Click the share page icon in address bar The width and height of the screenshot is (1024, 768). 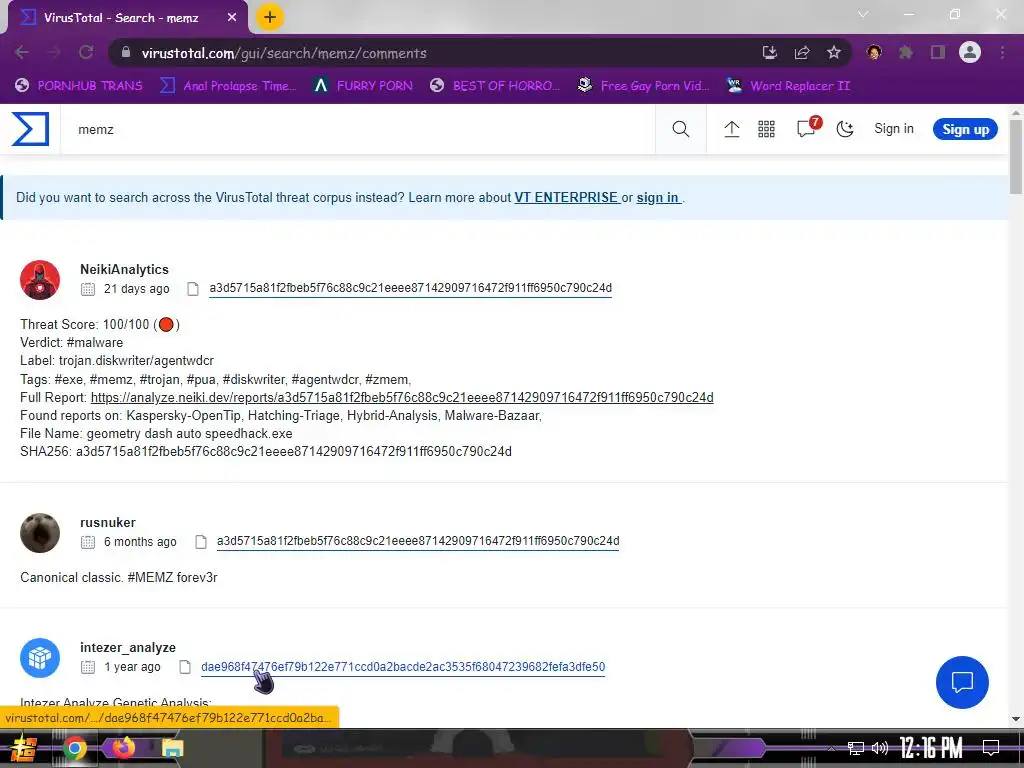point(802,53)
